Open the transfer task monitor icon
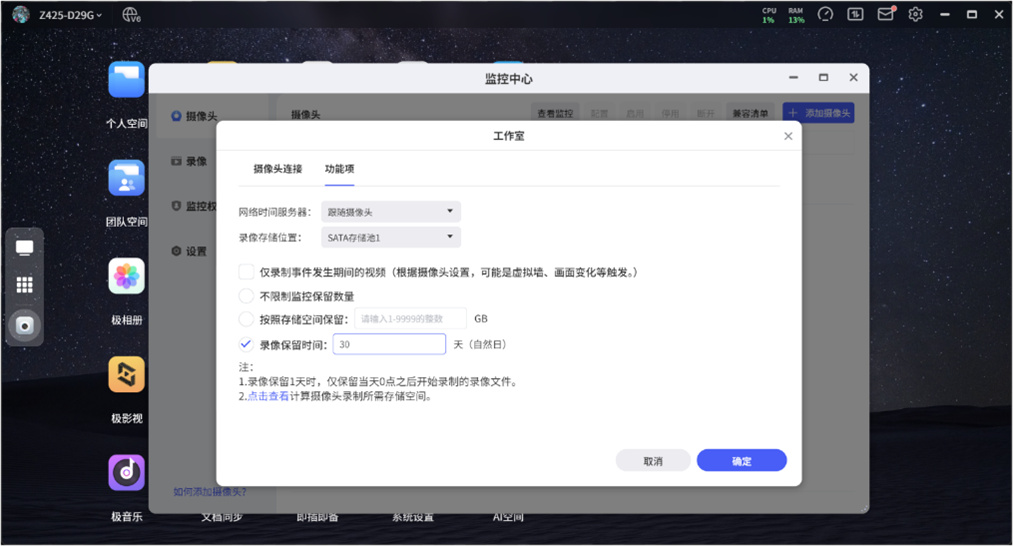Viewport: 1013px width, 546px height. (855, 14)
